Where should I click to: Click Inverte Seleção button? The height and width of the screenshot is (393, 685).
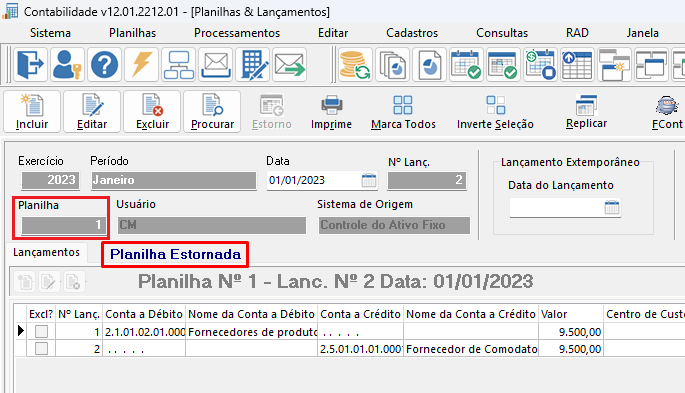click(x=495, y=112)
